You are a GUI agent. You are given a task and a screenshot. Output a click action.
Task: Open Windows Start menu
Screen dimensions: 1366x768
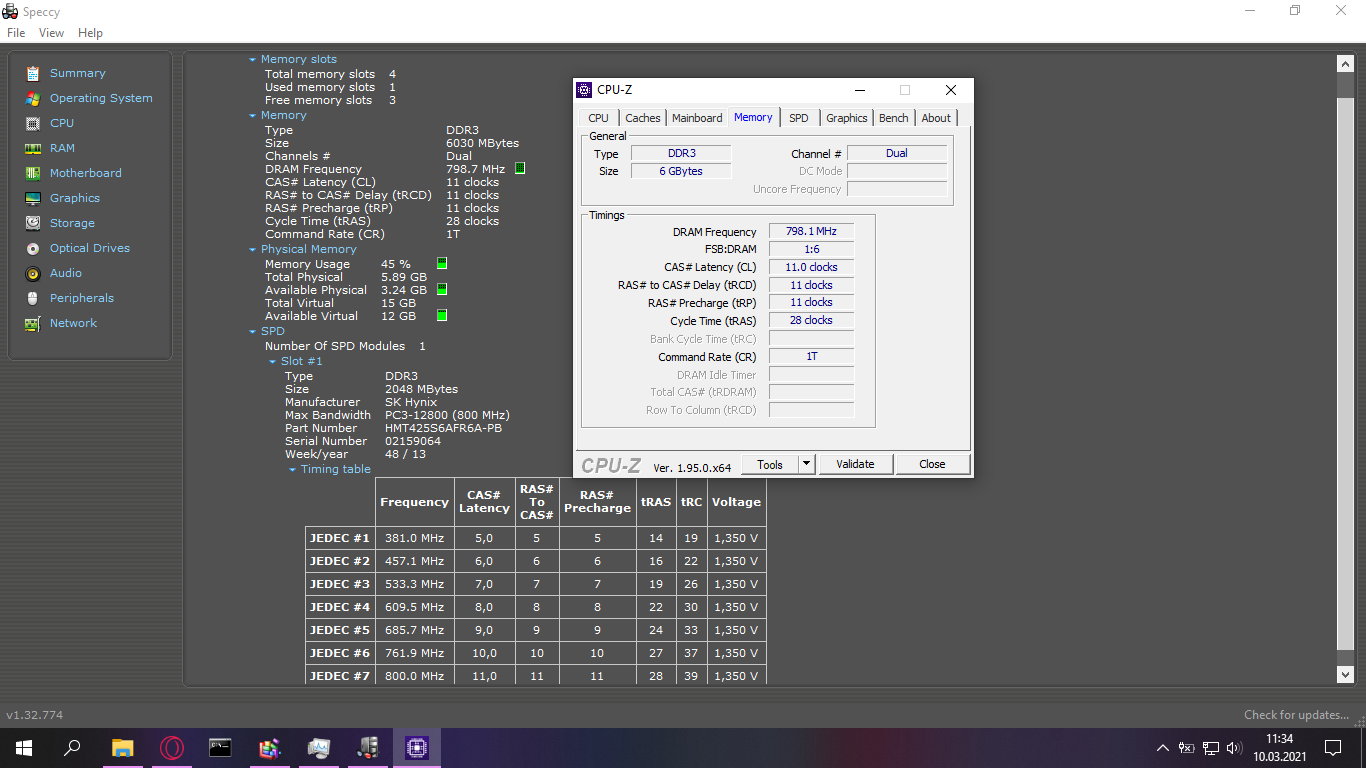(23, 747)
